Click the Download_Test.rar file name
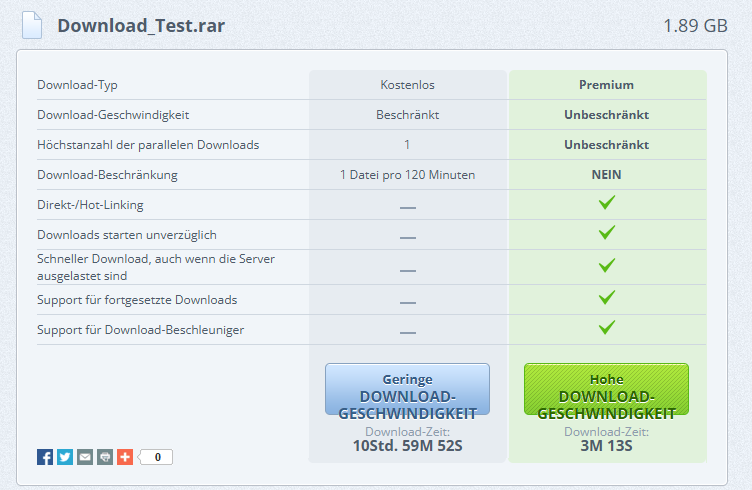Image resolution: width=752 pixels, height=490 pixels. 141,25
